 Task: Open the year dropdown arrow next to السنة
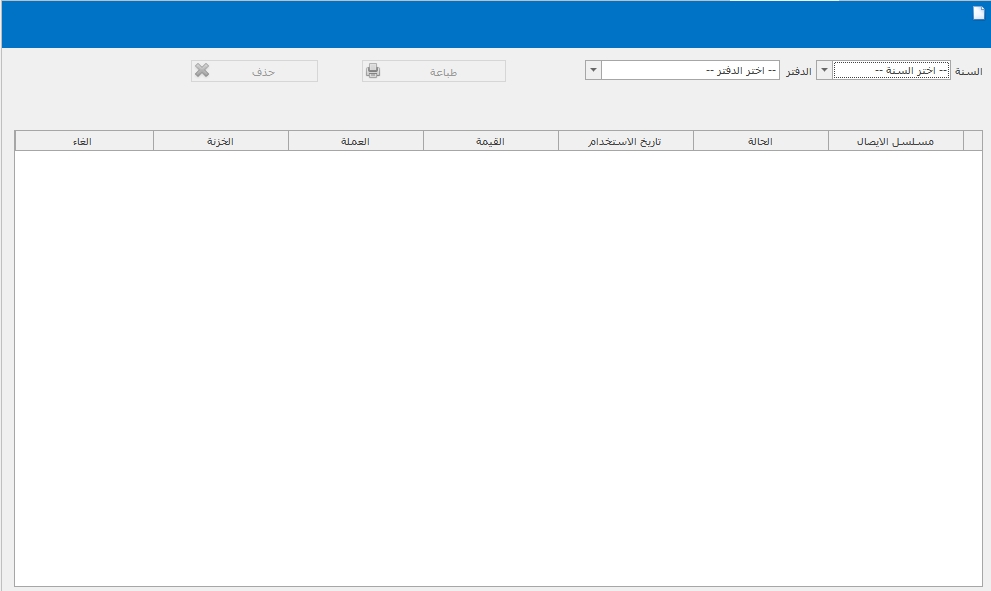[824, 70]
